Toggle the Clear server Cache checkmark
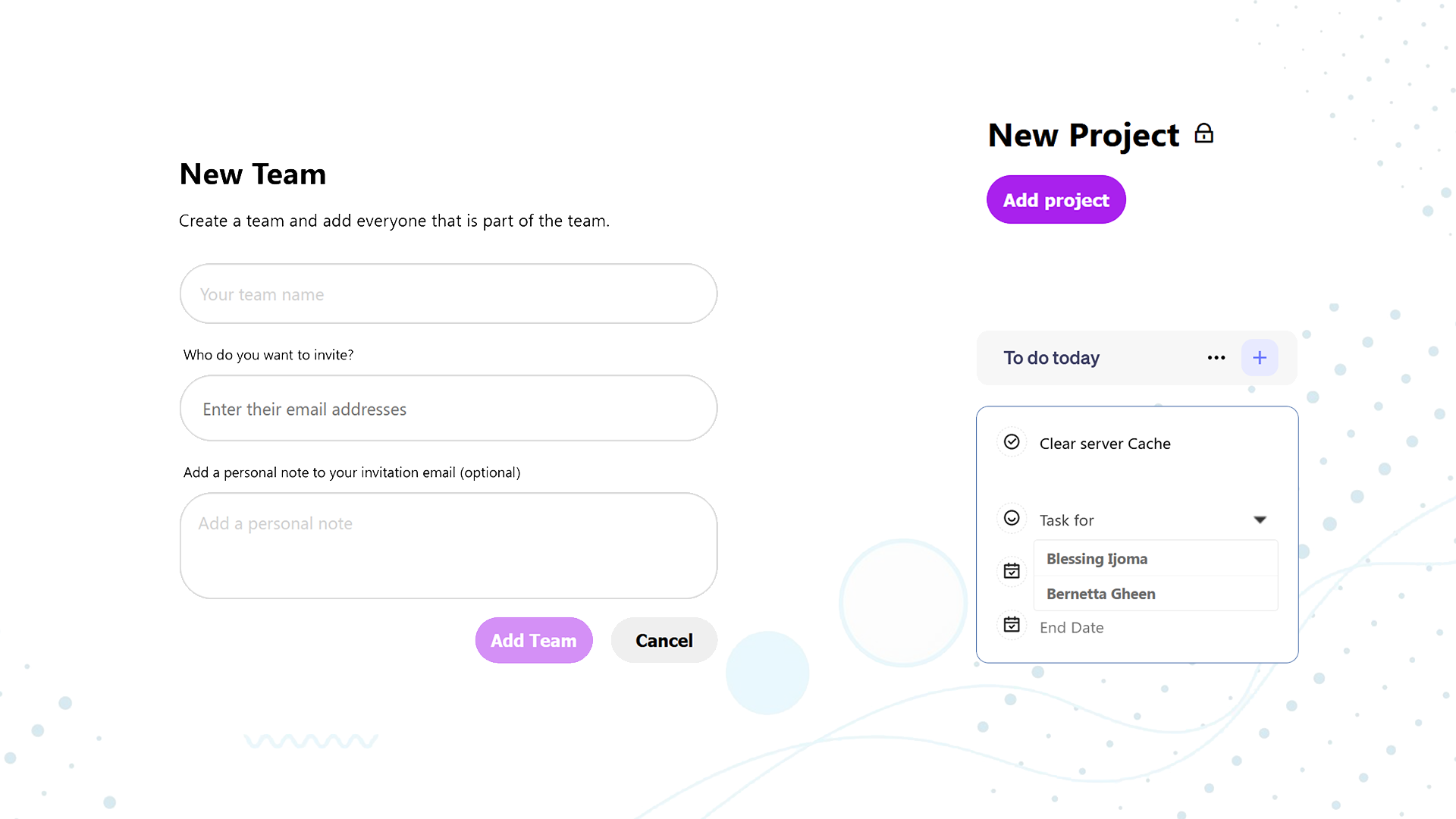This screenshot has width=1456, height=819. (x=1012, y=442)
